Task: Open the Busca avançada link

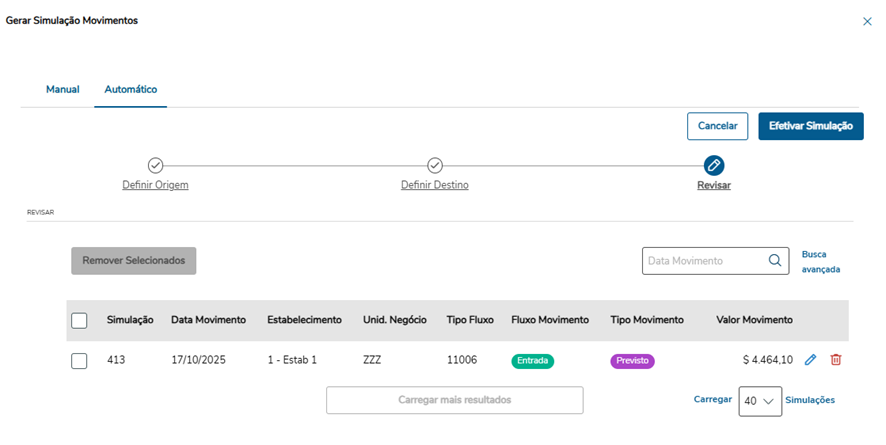Action: click(x=820, y=262)
